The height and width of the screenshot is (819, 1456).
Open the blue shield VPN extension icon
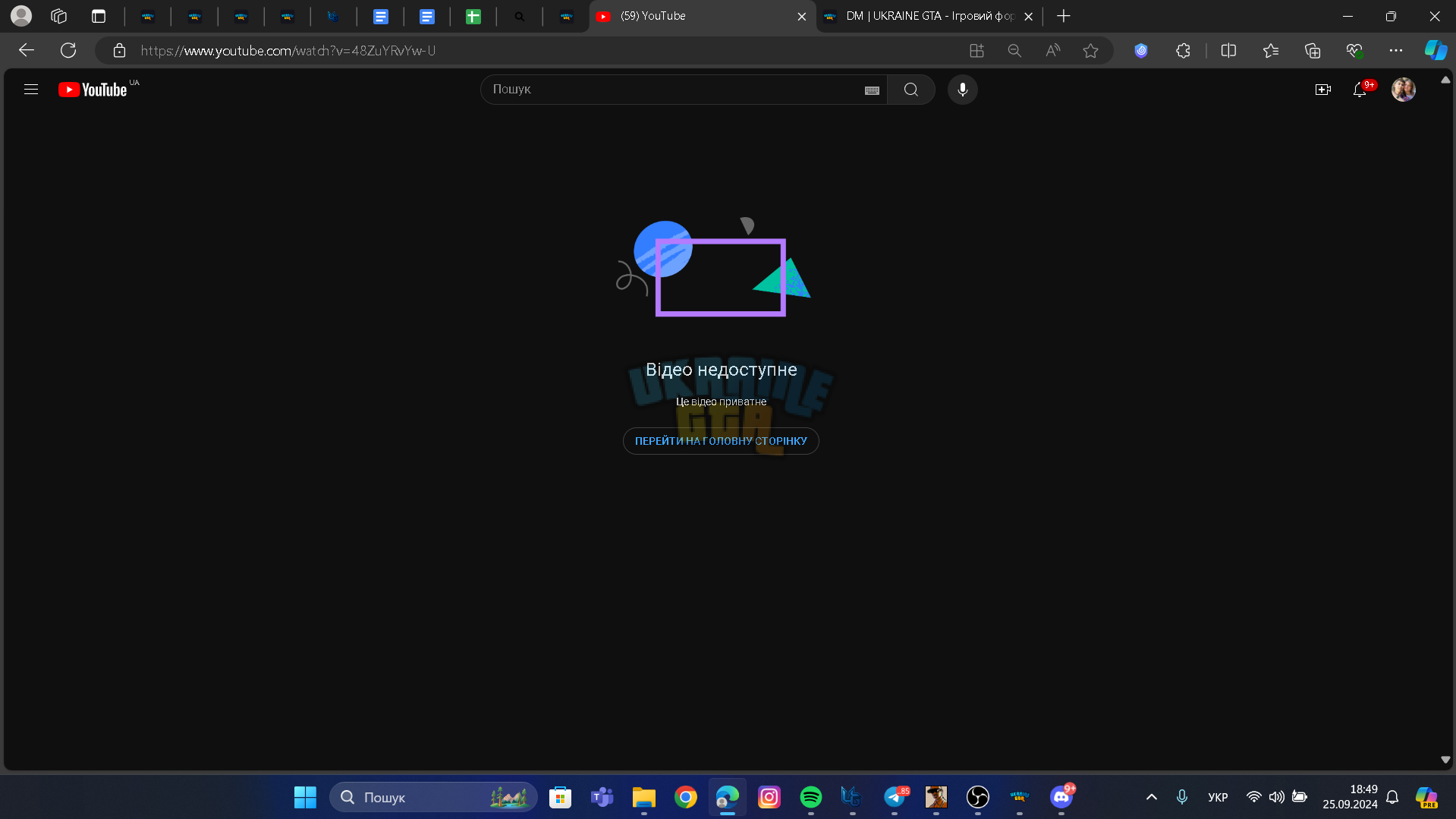(x=1141, y=51)
